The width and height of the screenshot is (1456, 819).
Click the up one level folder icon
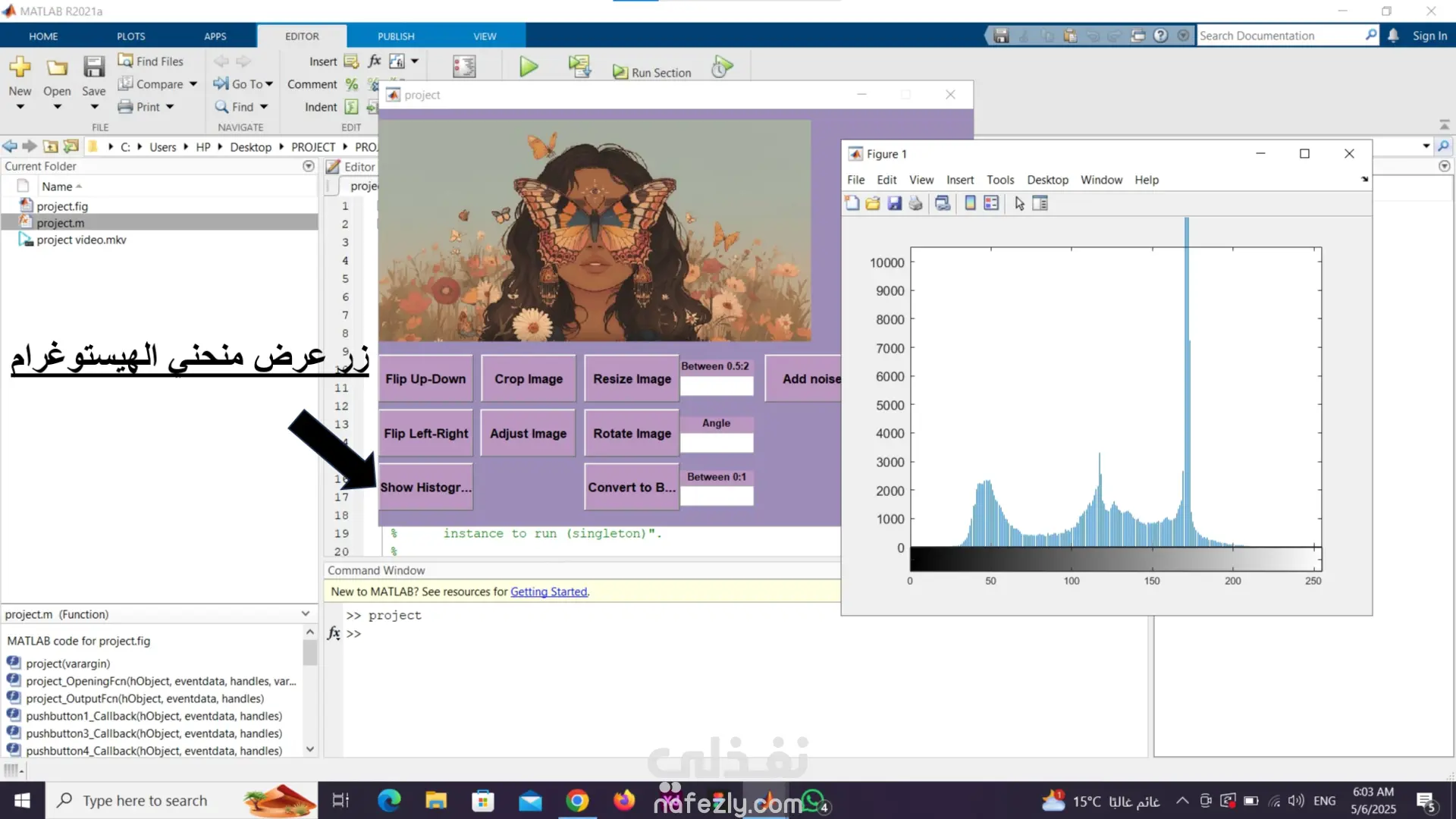pos(51,146)
